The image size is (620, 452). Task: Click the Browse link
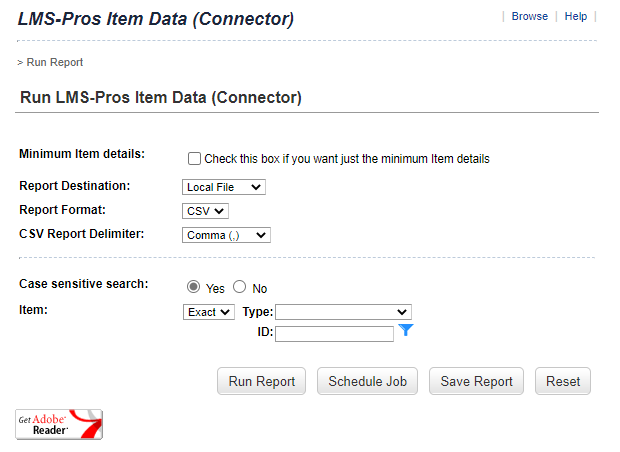[x=529, y=17]
